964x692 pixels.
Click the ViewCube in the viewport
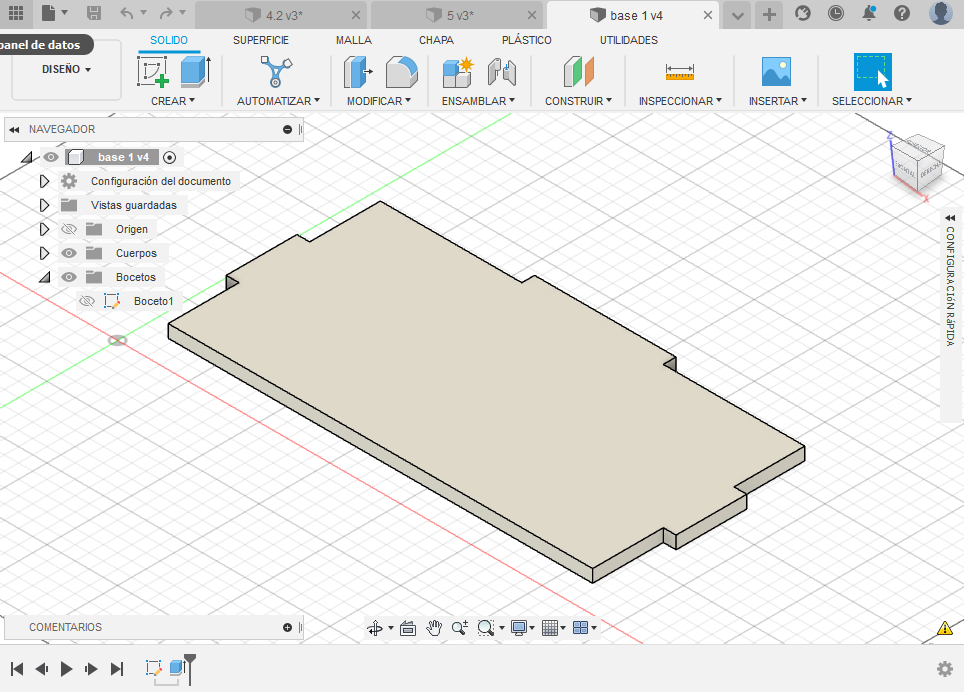[916, 162]
